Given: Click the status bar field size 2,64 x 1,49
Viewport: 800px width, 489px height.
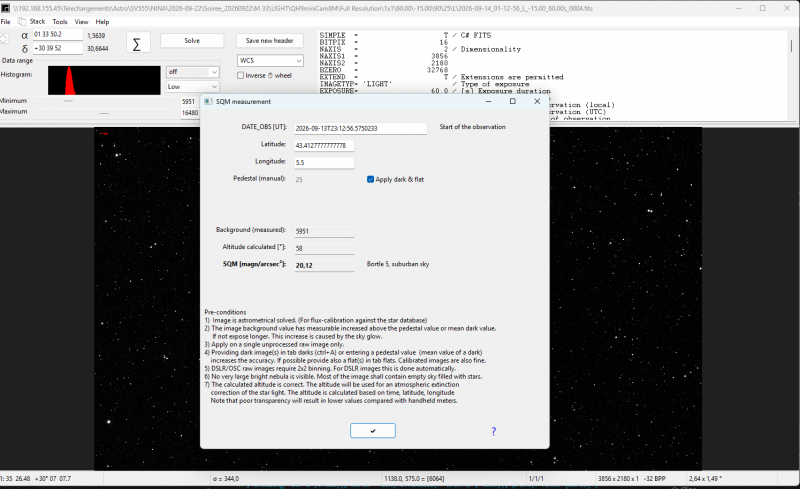Looking at the screenshot, I should 705,479.
